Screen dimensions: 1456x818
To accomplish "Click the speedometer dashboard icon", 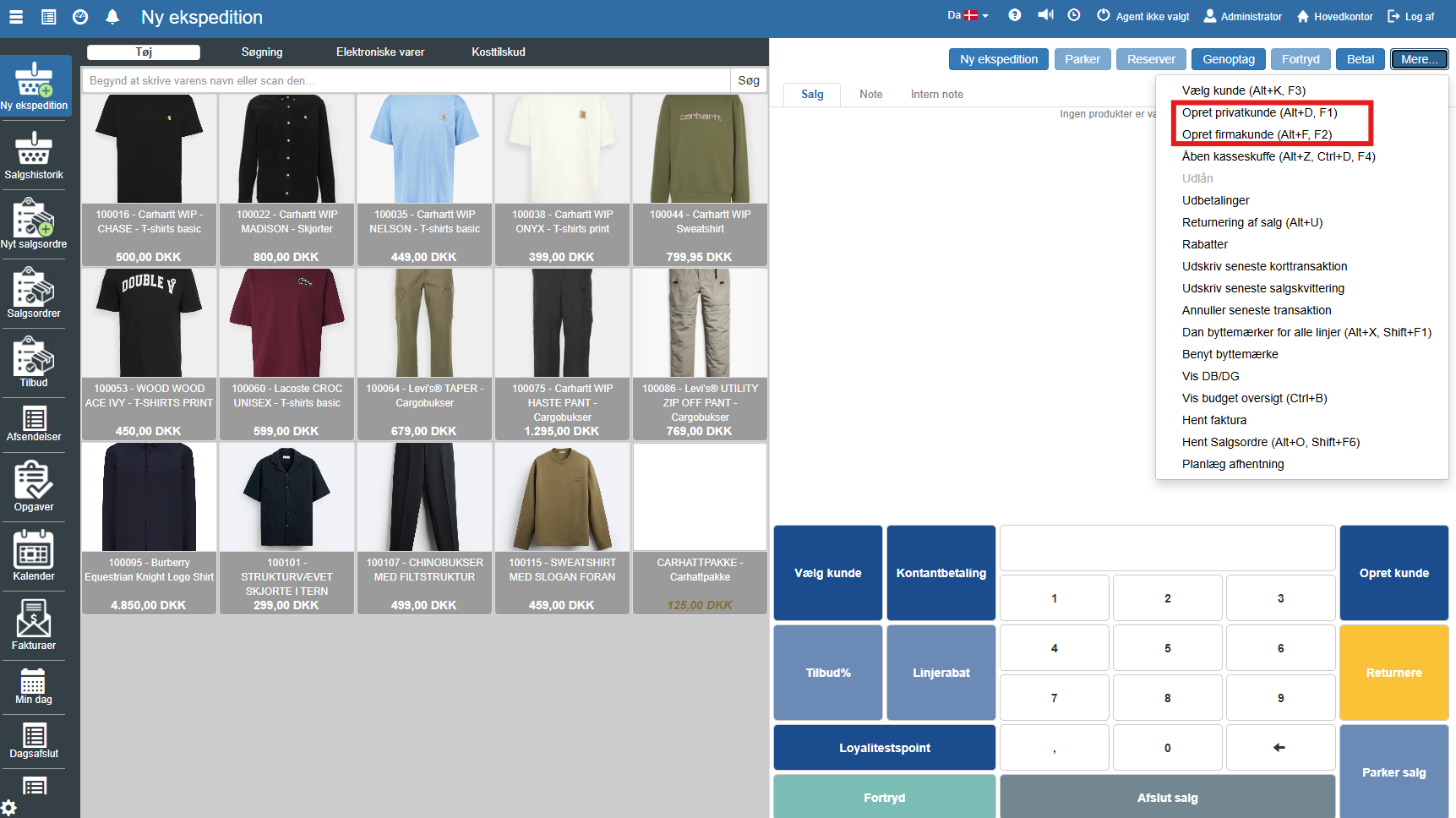I will [x=80, y=17].
